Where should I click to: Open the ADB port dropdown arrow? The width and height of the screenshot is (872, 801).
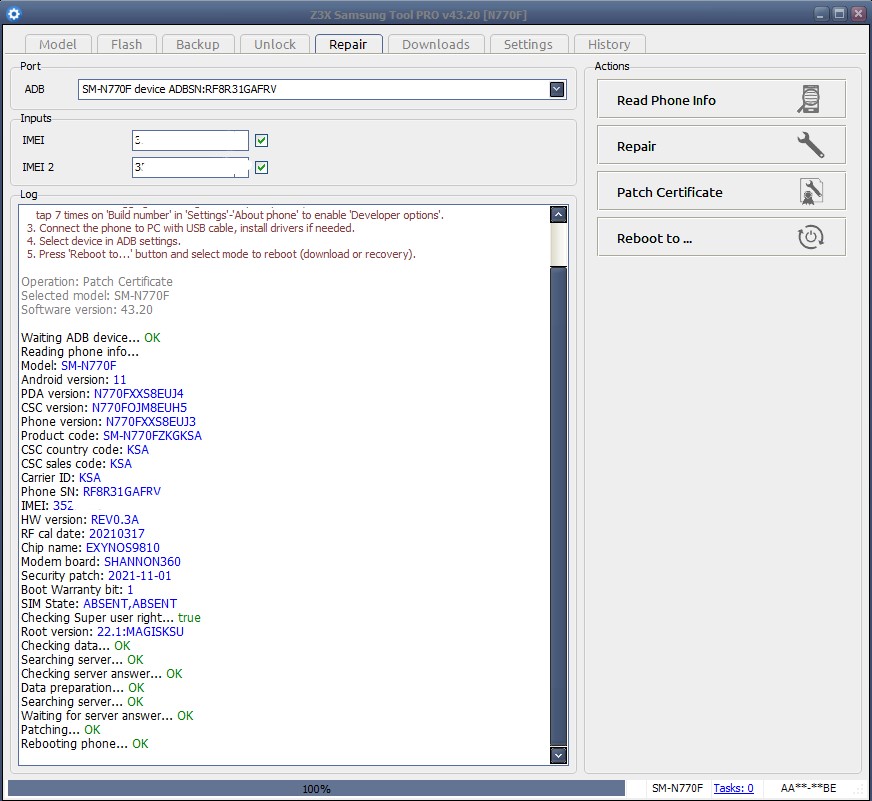[557, 89]
